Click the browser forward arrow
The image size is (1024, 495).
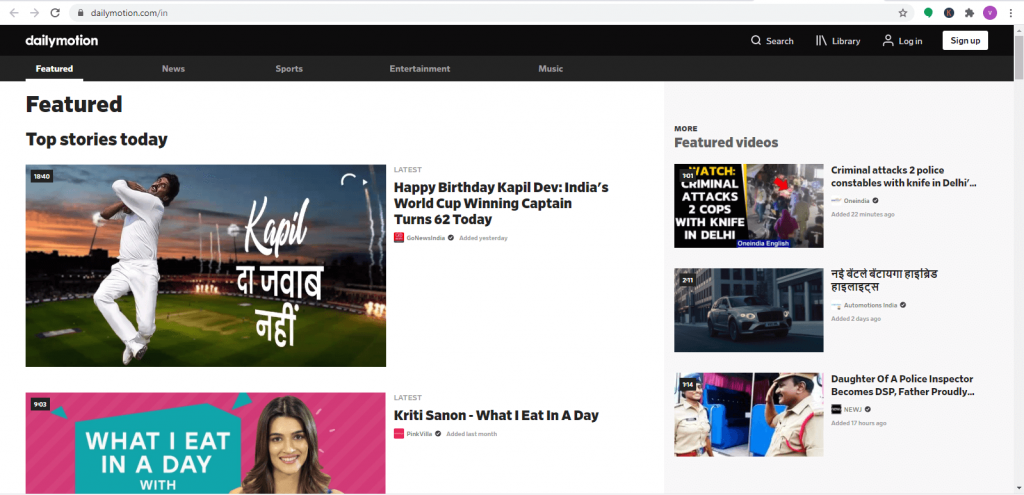coord(35,13)
